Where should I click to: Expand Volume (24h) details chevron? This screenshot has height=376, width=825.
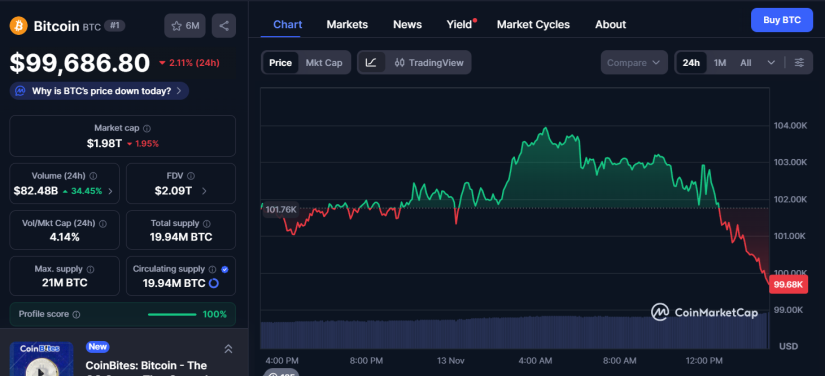coord(110,191)
